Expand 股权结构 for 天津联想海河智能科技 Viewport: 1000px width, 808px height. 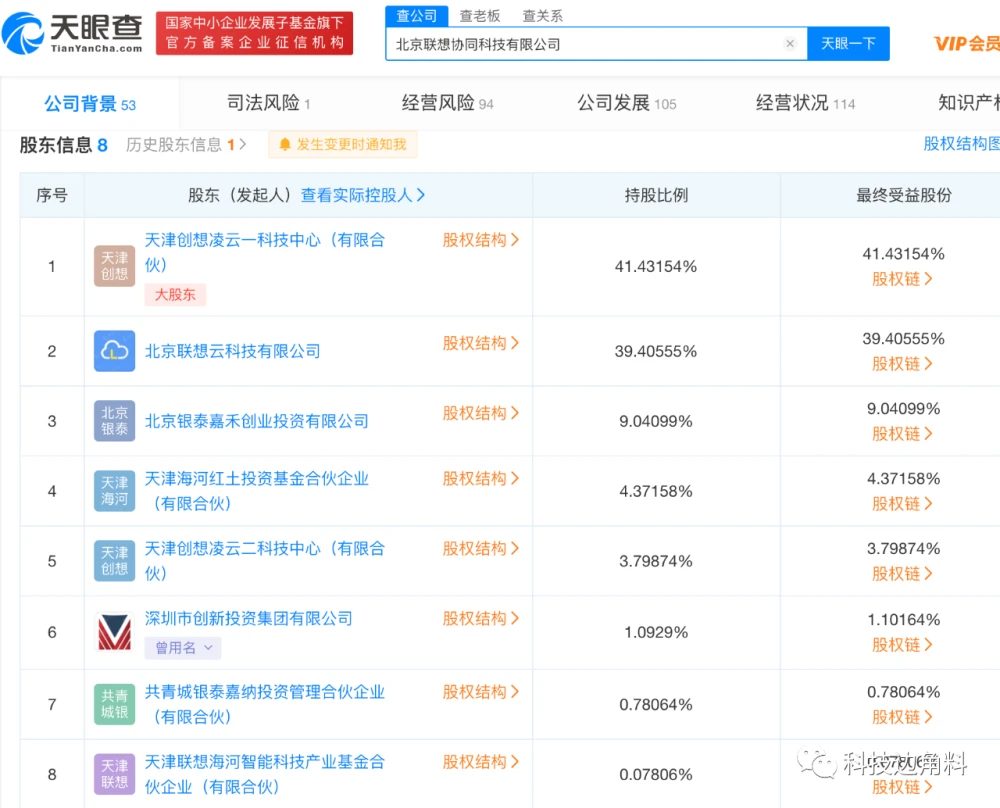(481, 762)
